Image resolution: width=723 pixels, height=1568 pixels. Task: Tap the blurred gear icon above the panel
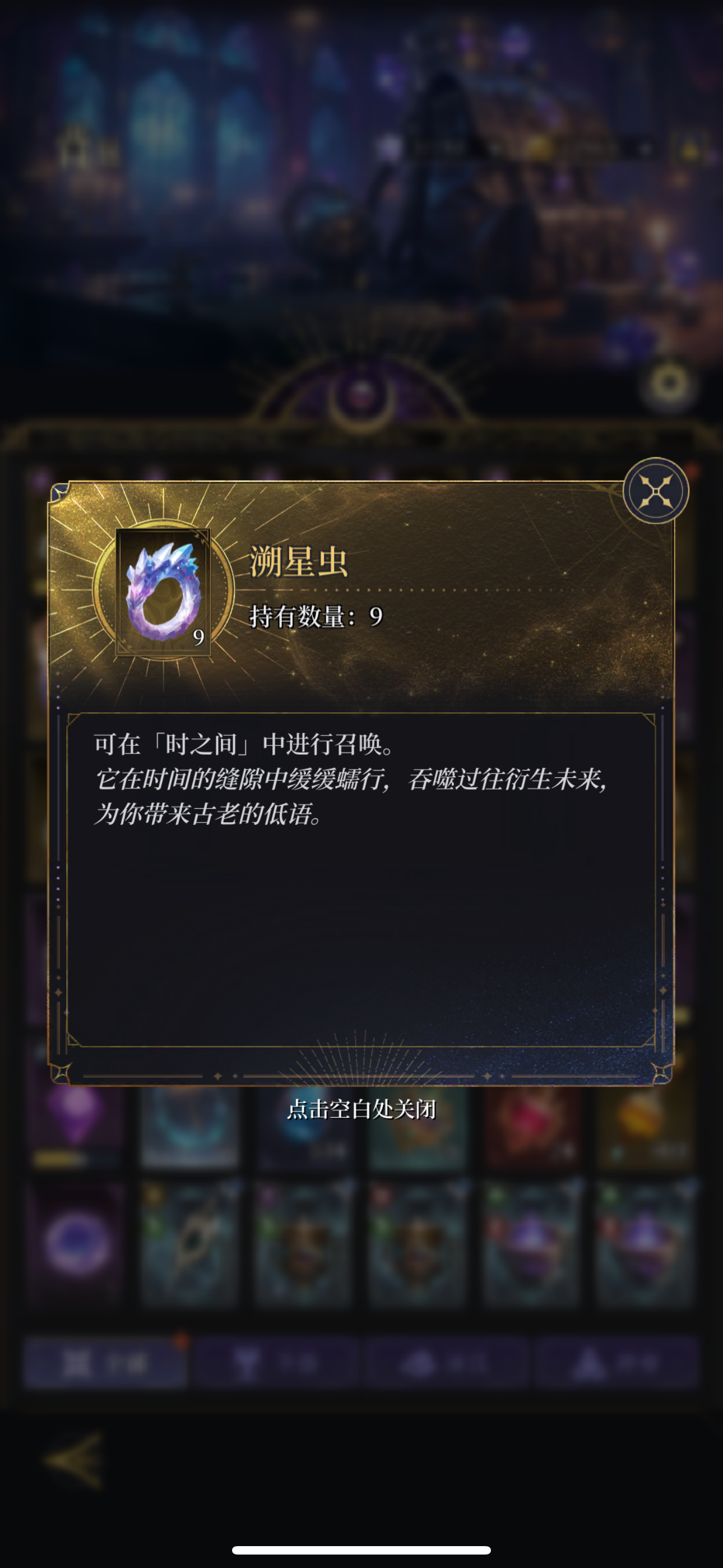(669, 384)
